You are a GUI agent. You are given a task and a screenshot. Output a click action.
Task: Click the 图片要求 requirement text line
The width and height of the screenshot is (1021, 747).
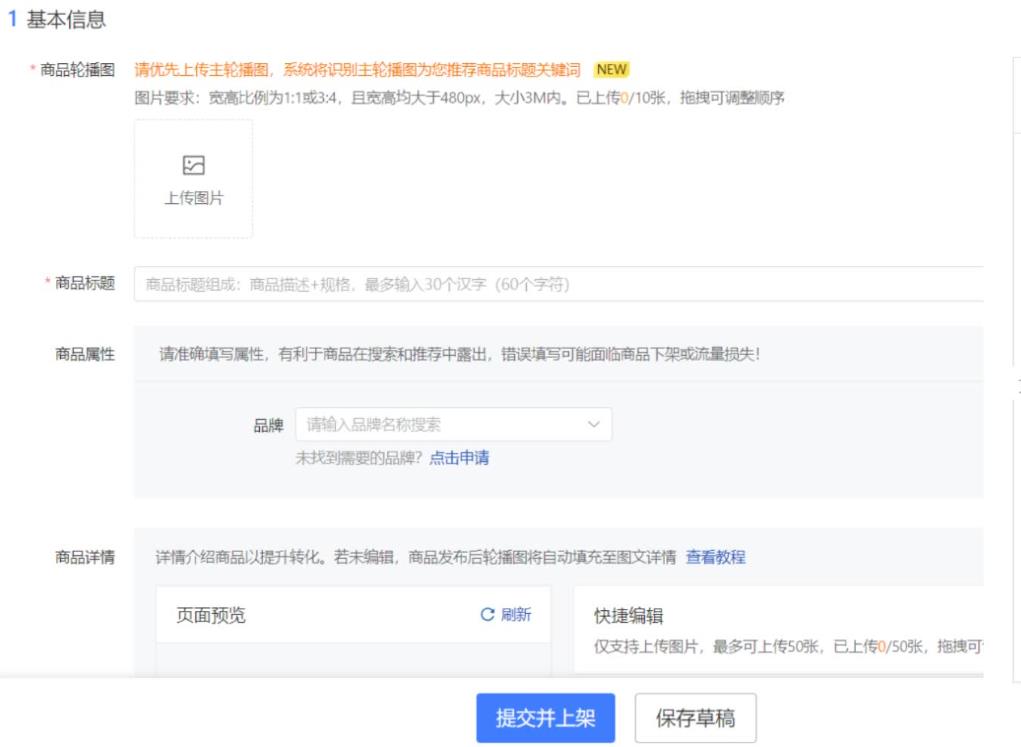tap(459, 98)
